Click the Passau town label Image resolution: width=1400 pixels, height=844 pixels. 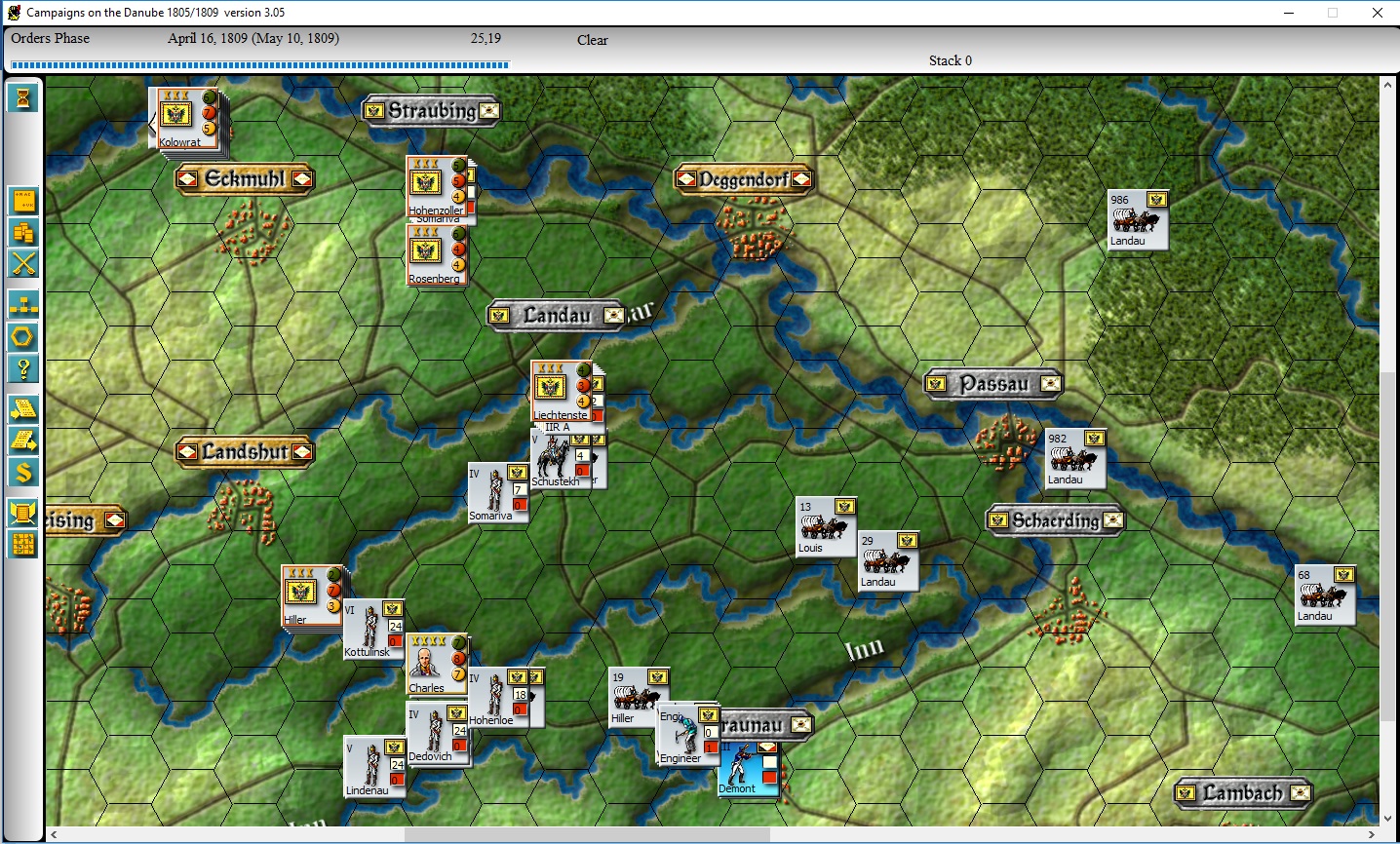[x=993, y=383]
